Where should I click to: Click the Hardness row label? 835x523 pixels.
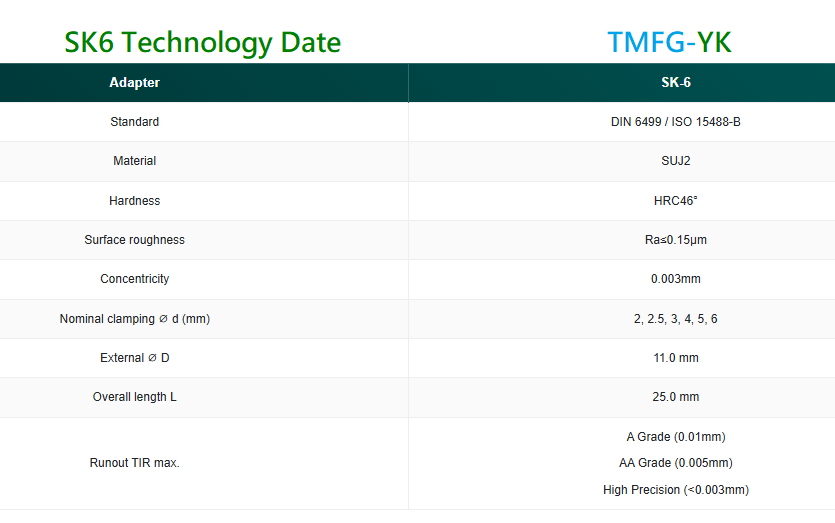coord(134,201)
